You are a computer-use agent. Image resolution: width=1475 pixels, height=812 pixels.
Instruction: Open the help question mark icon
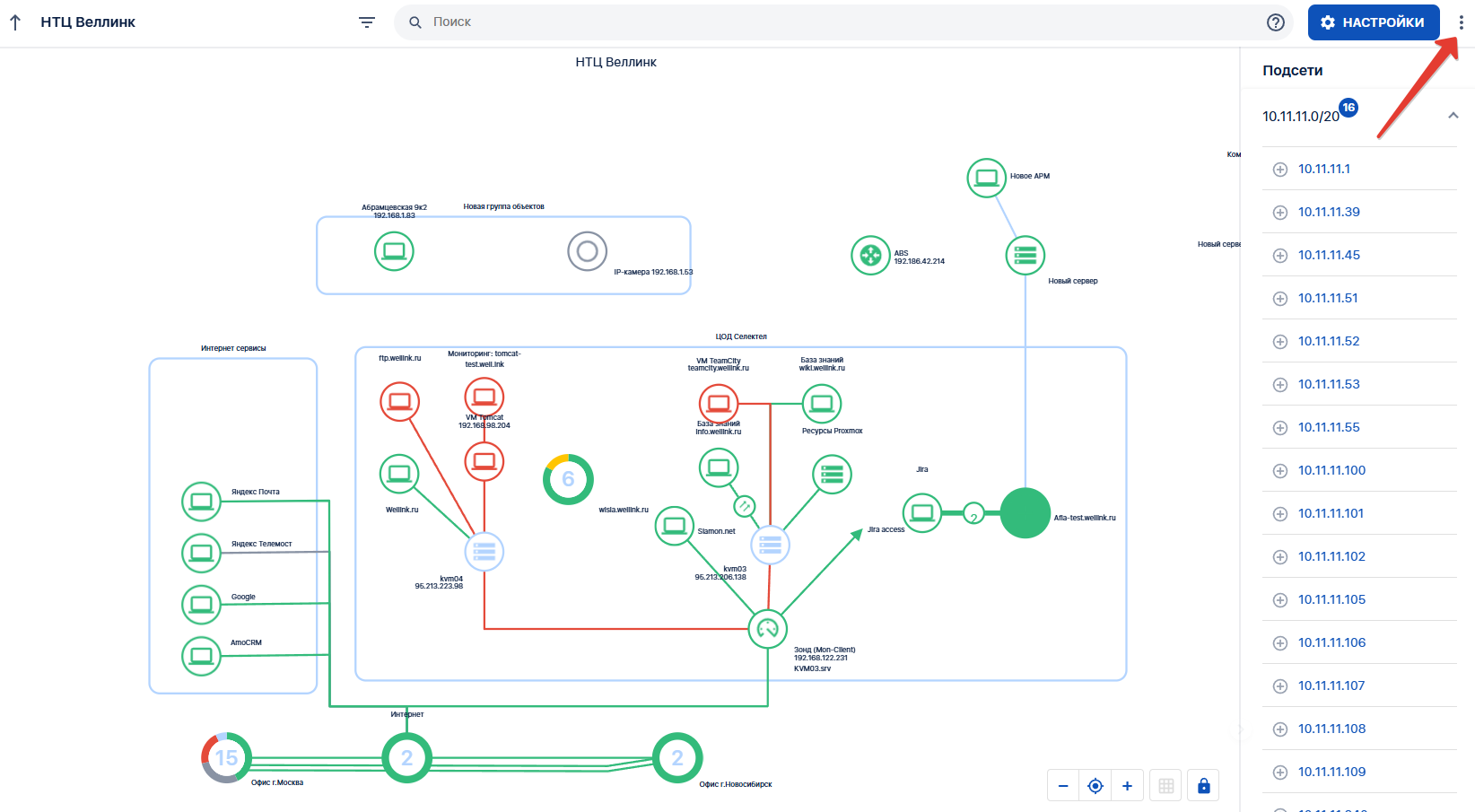[x=1275, y=22]
